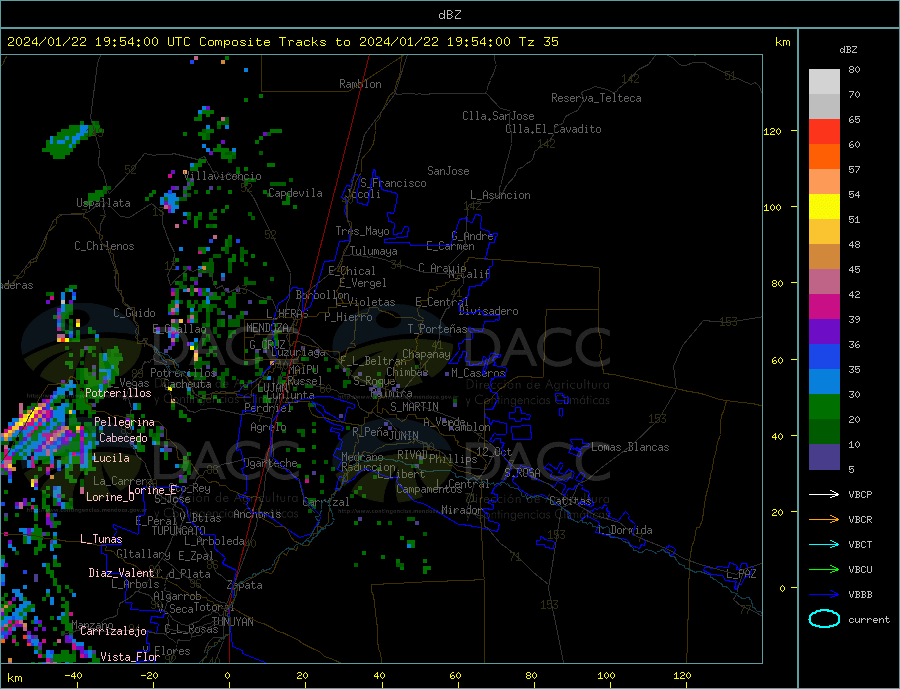Click the dBZ title at top

pos(449,15)
